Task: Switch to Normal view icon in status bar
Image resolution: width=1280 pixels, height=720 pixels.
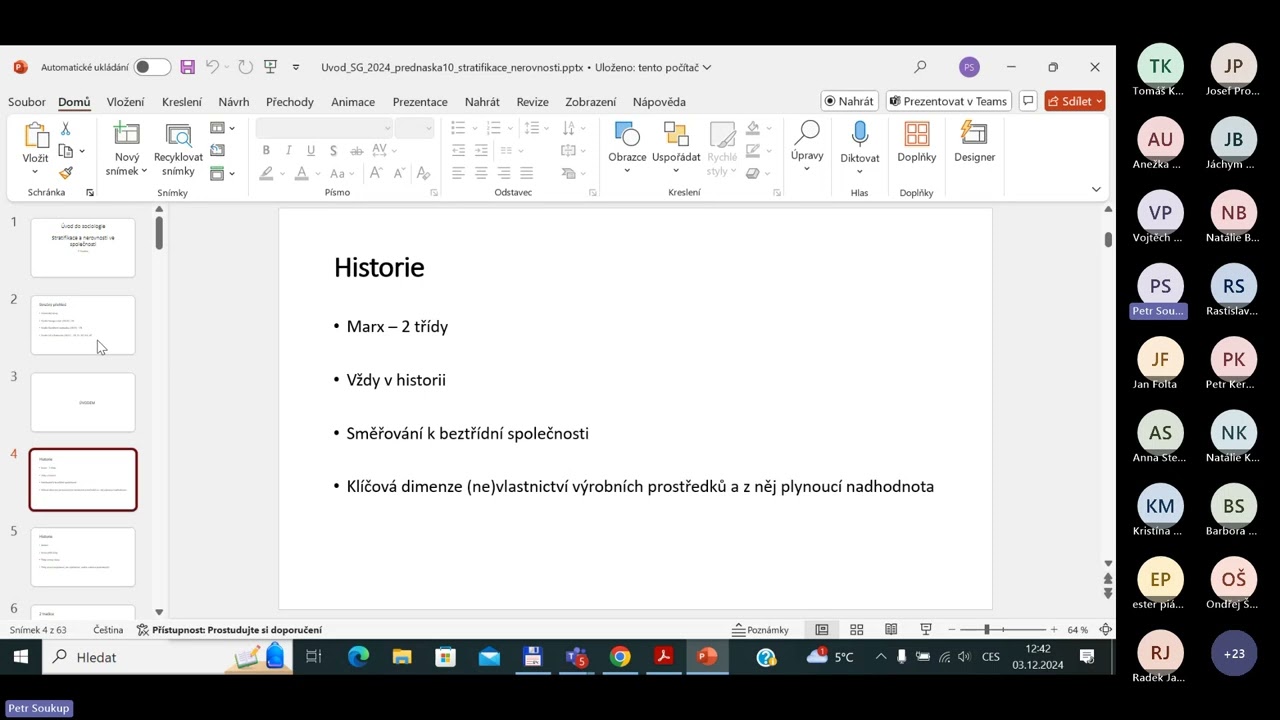Action: click(x=822, y=630)
